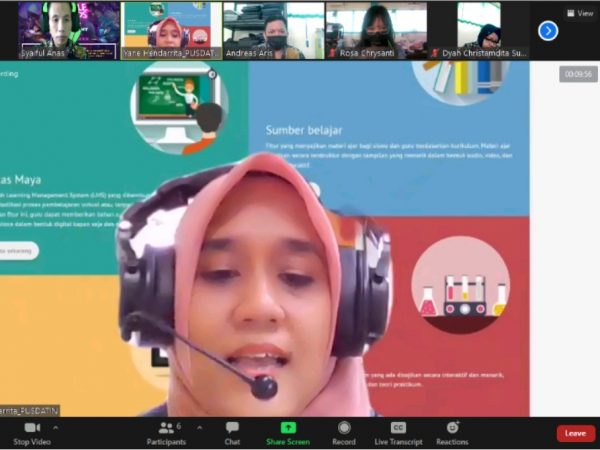Select the Dyah Christamdita video thumbnail

coord(479,31)
